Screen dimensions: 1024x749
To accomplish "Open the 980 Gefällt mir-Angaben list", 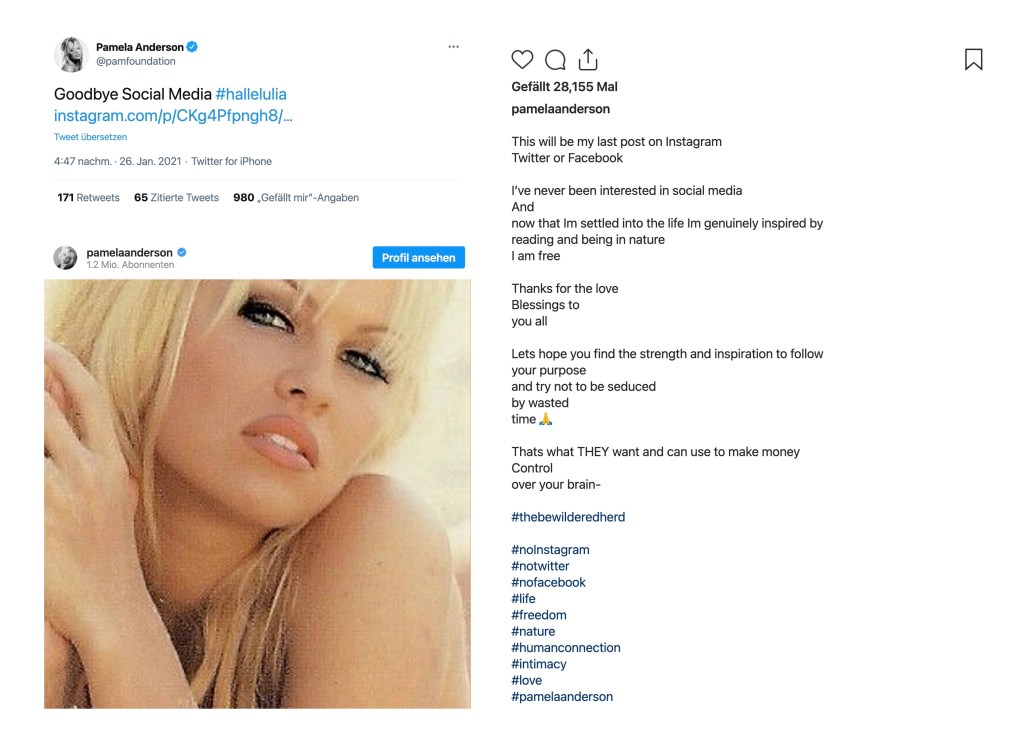I will click(x=296, y=198).
